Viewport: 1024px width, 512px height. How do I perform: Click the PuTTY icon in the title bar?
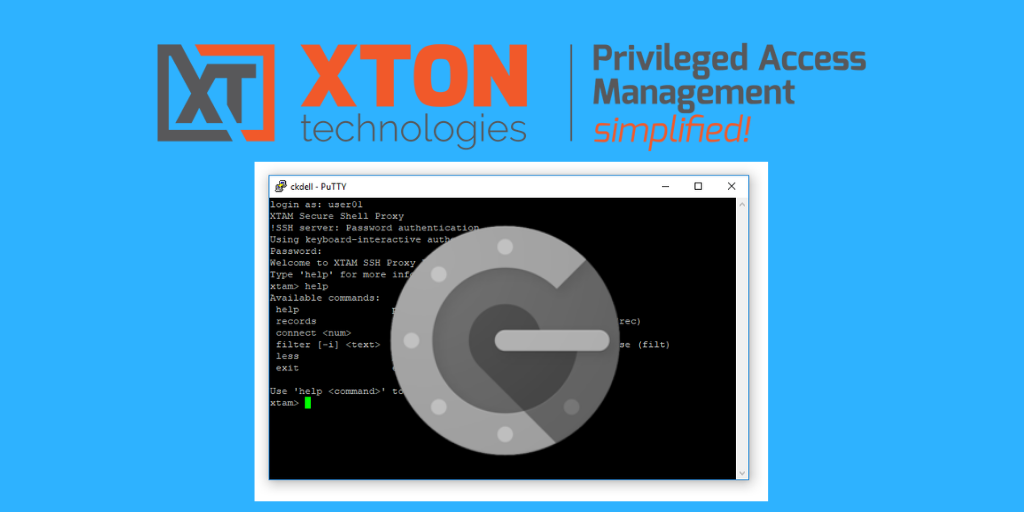(x=281, y=186)
